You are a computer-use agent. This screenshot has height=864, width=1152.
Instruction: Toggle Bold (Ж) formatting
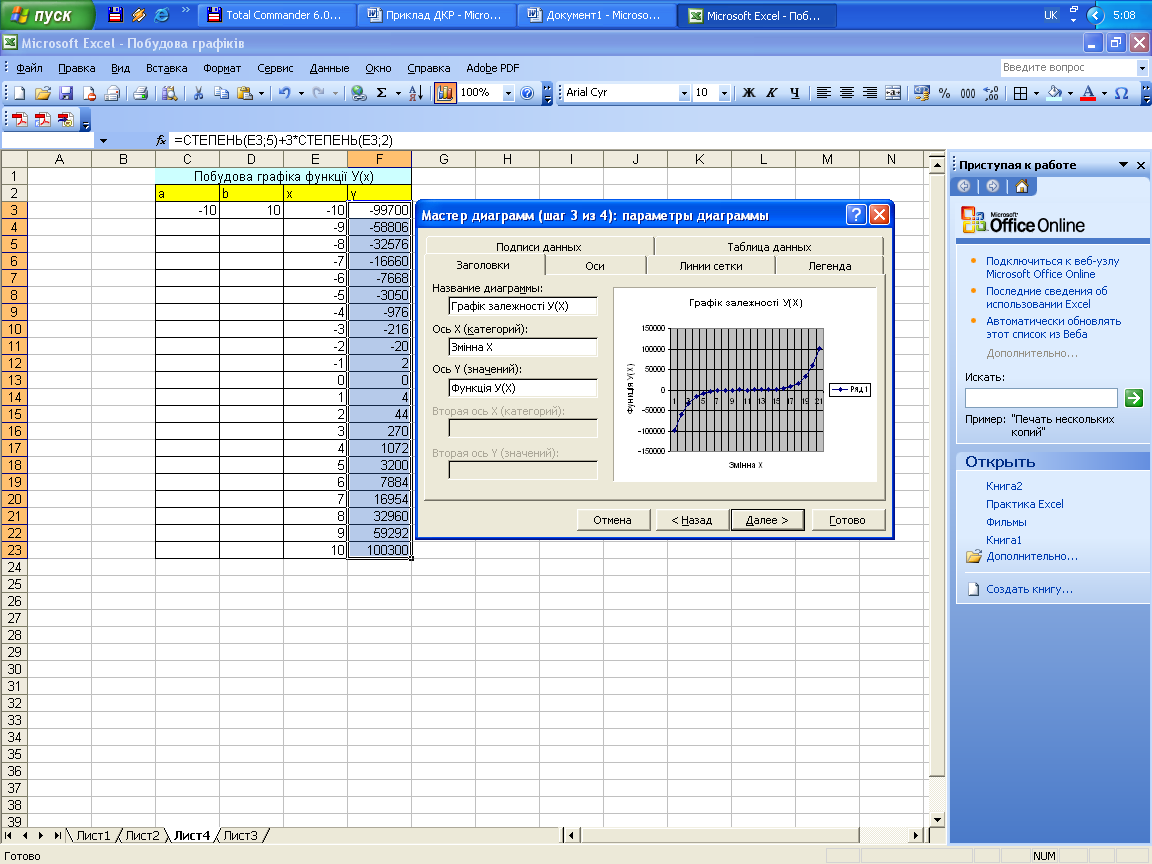749,93
